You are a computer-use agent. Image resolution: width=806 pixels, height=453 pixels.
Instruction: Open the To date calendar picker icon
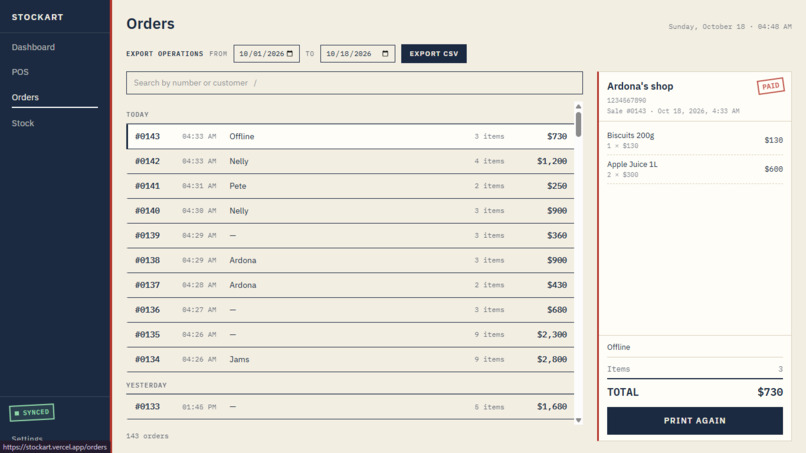(x=385, y=53)
